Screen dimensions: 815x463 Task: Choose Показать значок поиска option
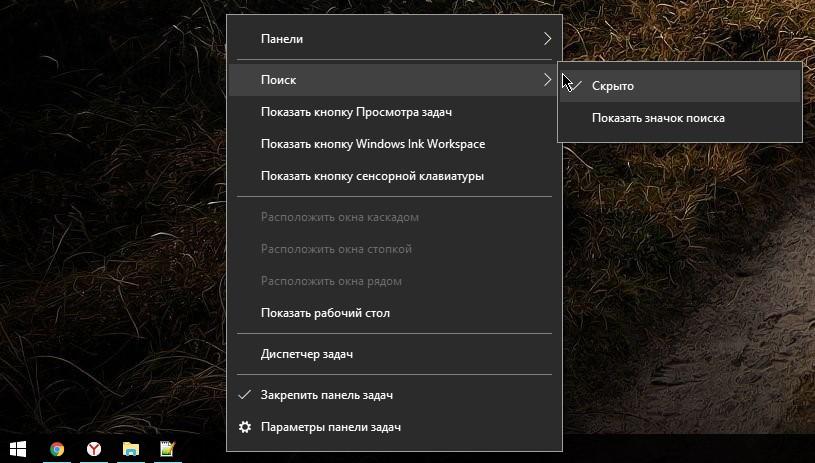[x=657, y=118]
